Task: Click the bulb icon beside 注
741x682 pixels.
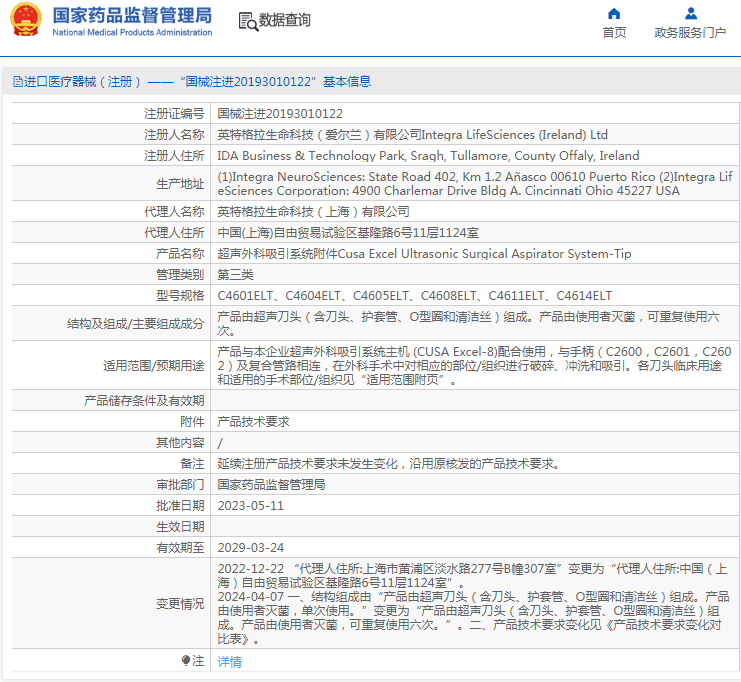Action: point(186,660)
